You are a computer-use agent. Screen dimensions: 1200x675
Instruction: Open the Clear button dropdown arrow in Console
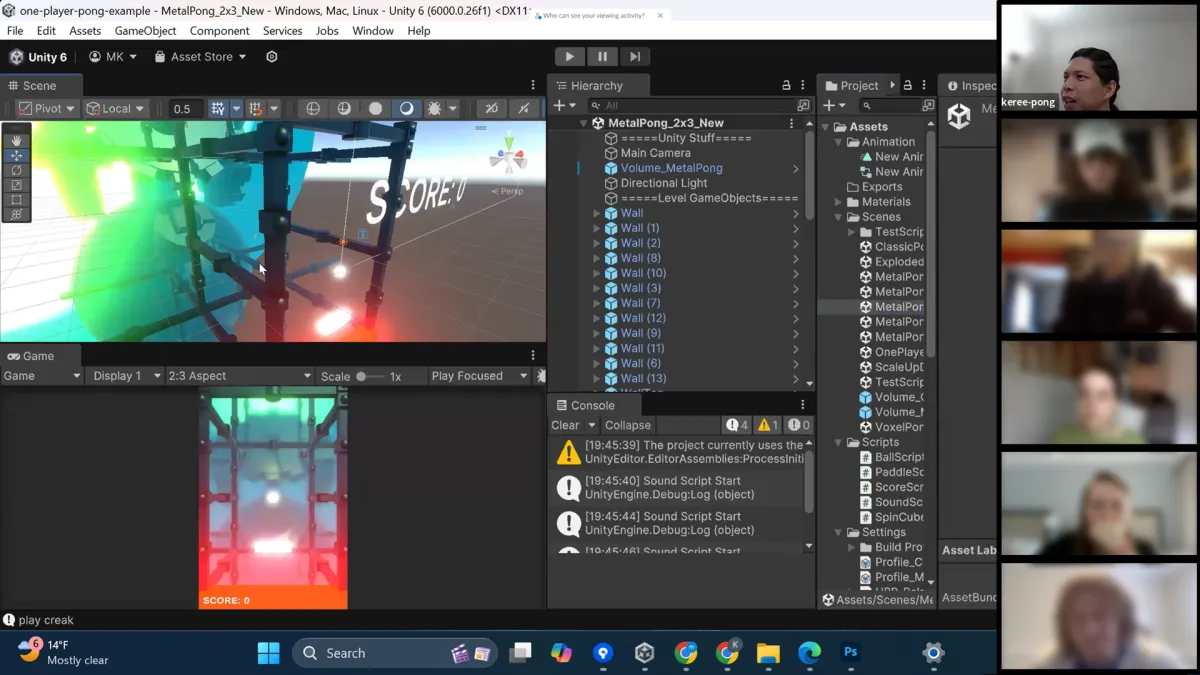point(592,425)
